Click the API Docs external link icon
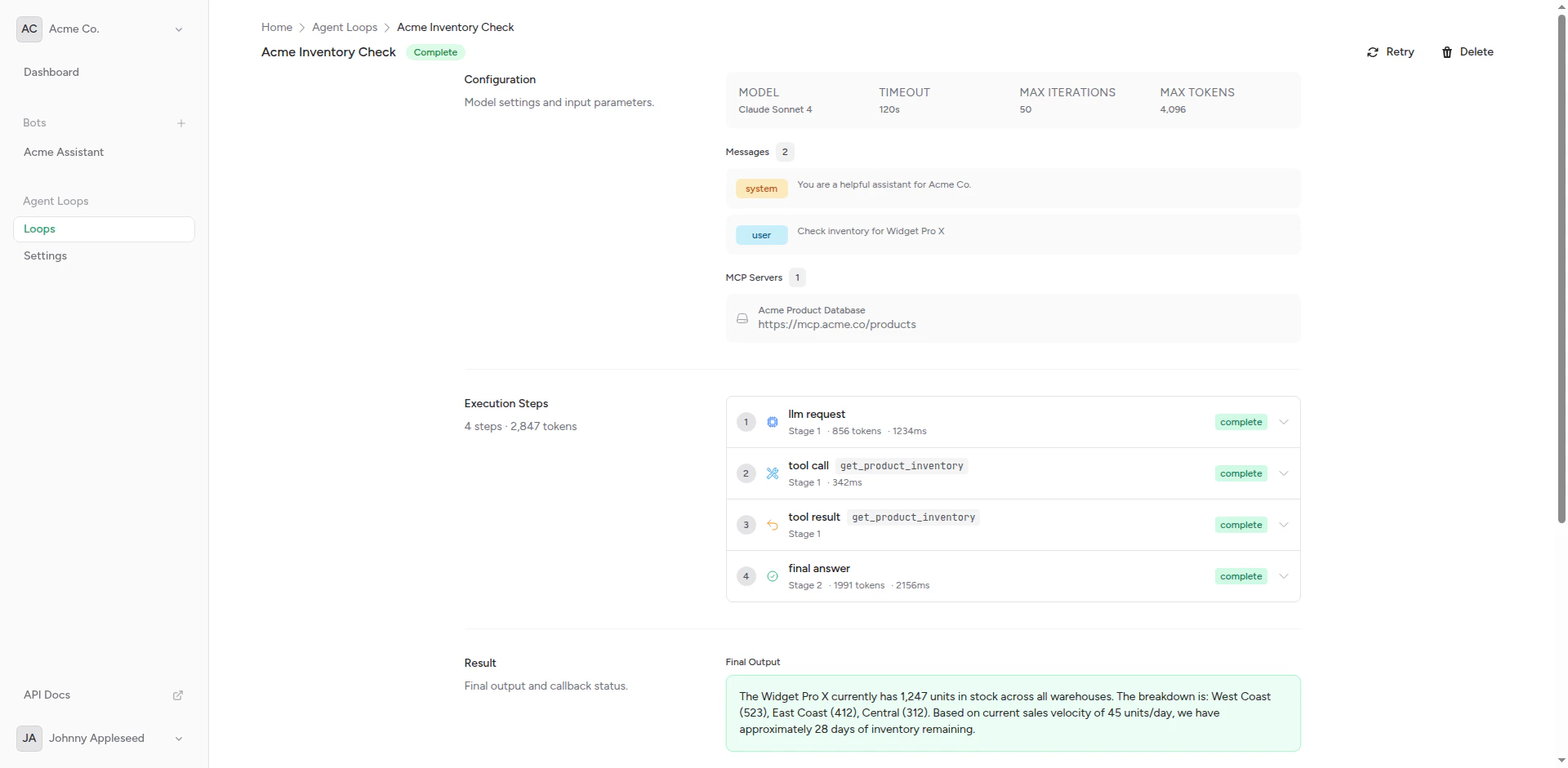 (178, 695)
